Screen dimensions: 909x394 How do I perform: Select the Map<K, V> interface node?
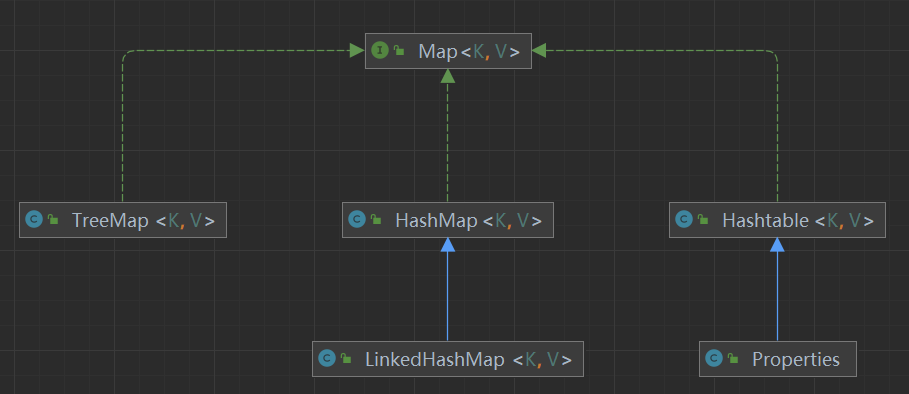[448, 51]
